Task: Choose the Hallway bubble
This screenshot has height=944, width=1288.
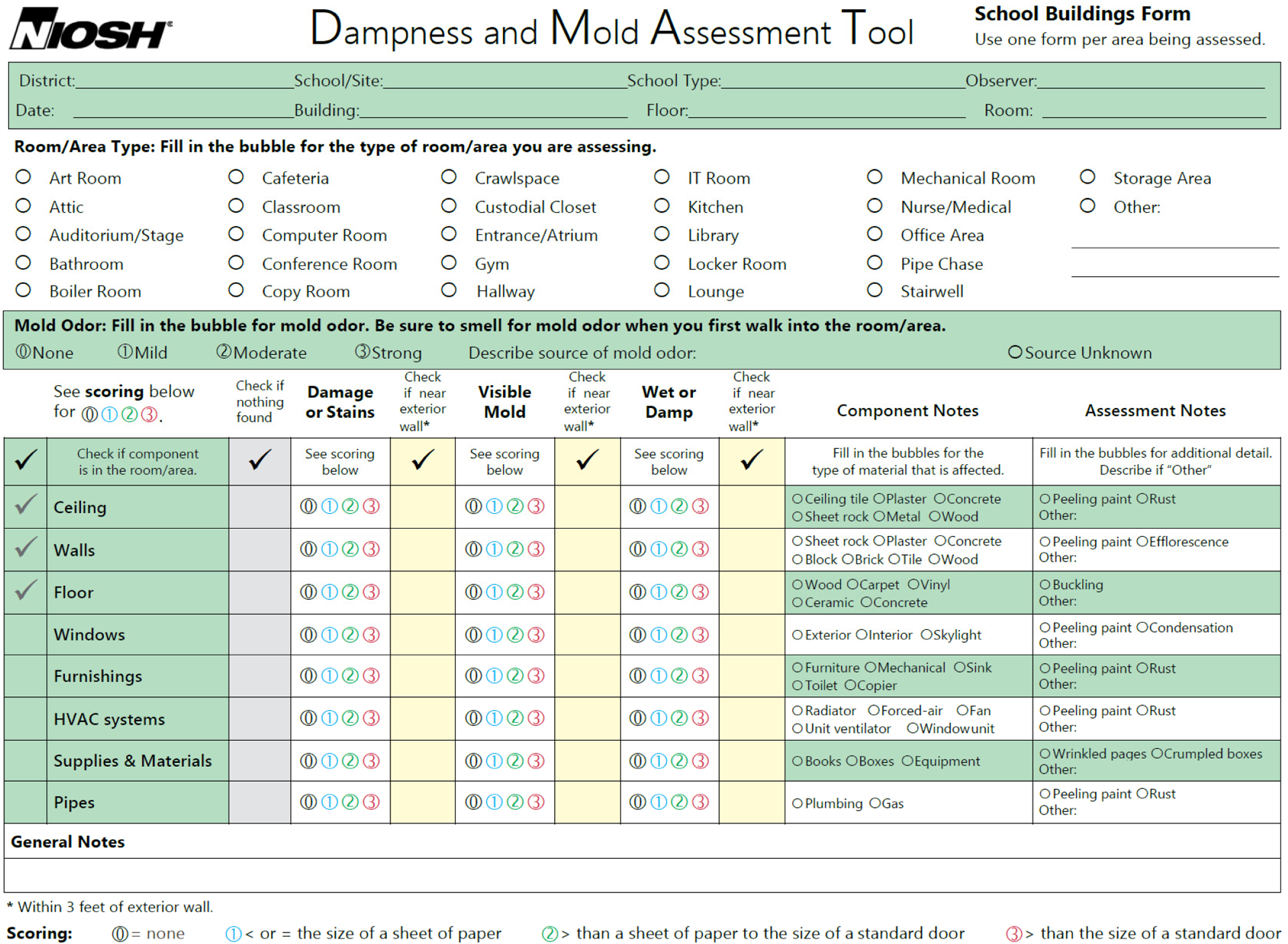Action: tap(449, 290)
